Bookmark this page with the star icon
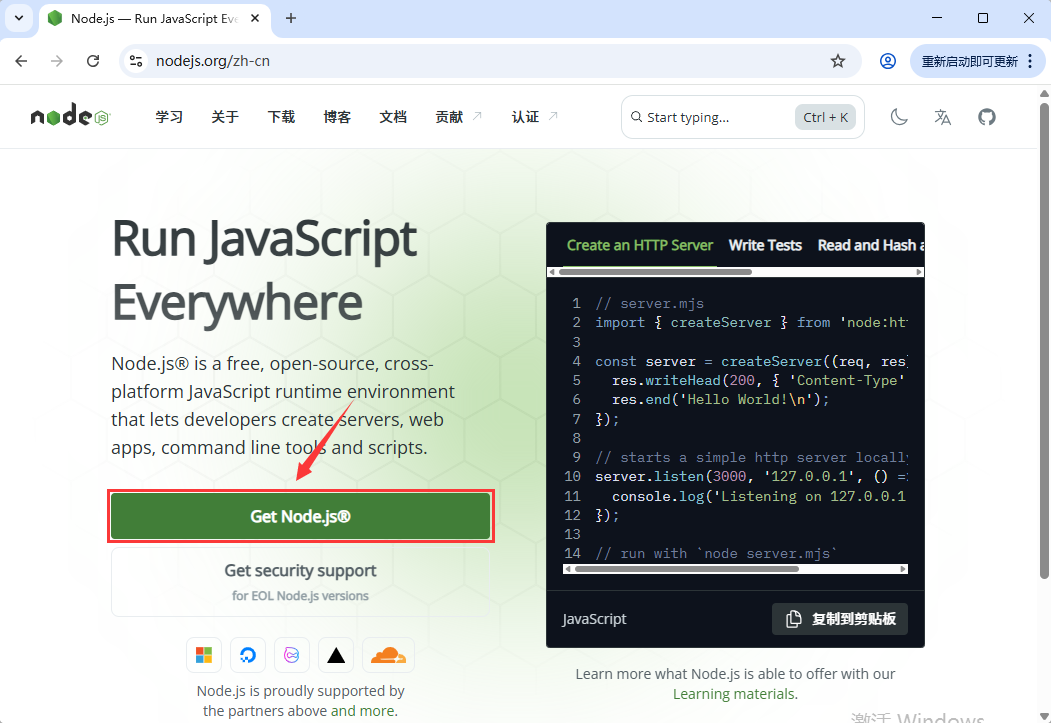This screenshot has height=723, width=1051. pyautogui.click(x=838, y=61)
